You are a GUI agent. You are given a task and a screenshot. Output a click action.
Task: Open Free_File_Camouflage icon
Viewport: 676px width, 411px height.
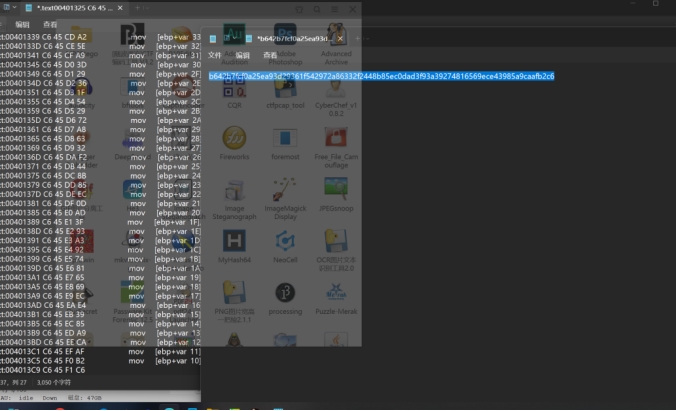coord(336,139)
